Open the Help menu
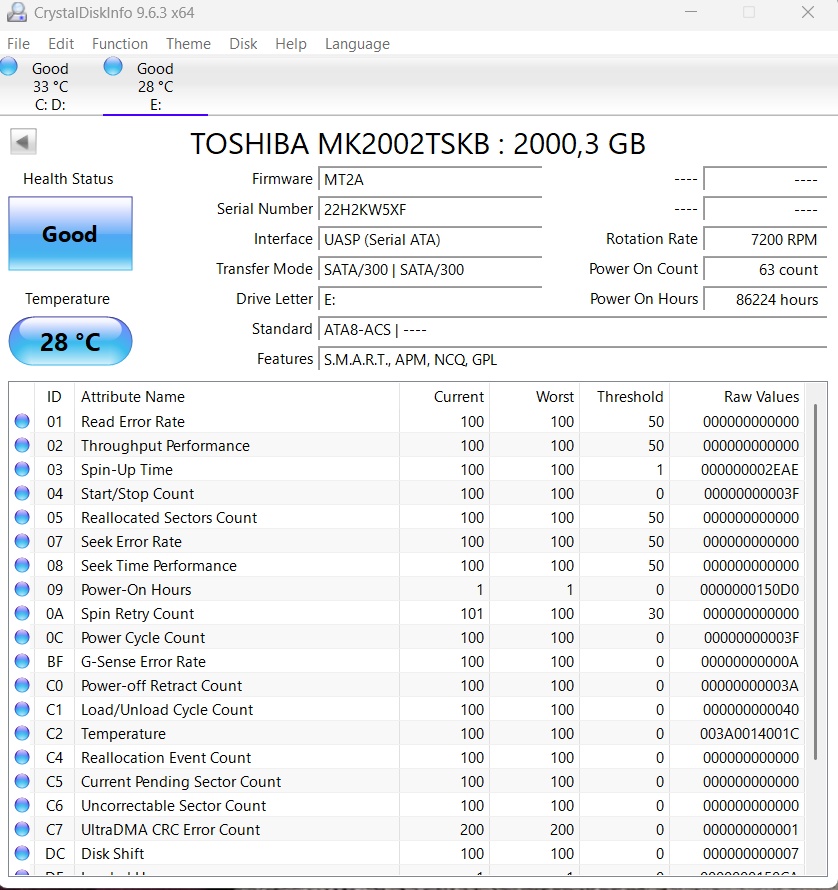Viewport: 838px width, 890px height. [x=290, y=44]
